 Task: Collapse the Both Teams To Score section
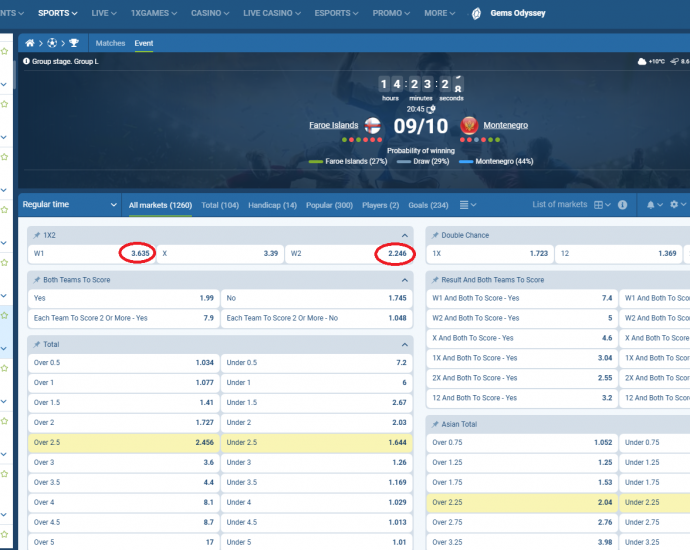tap(404, 280)
